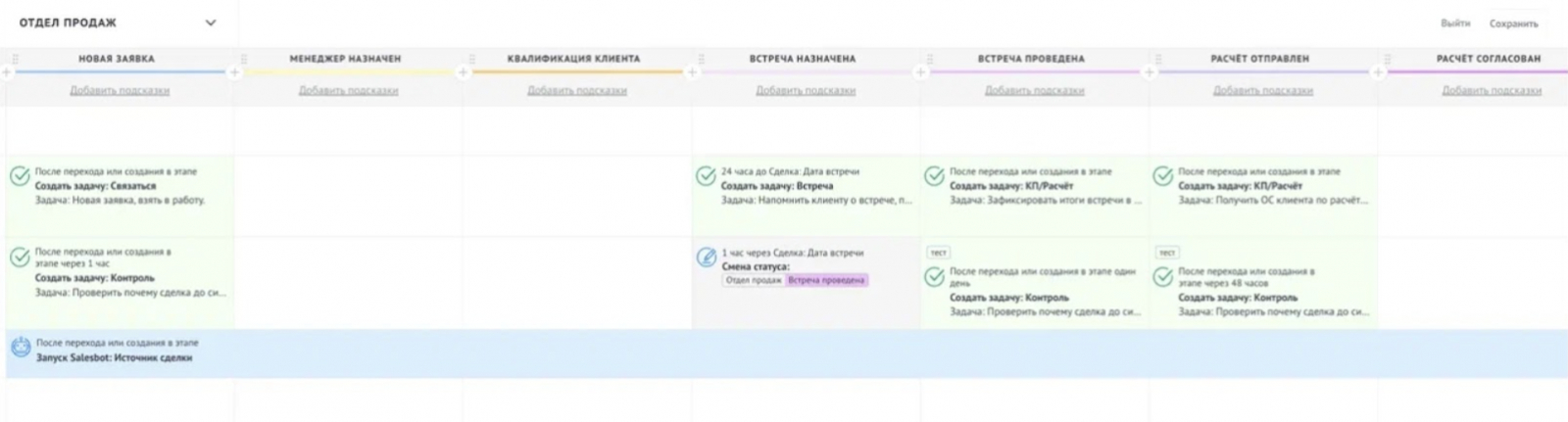Click plus icon before Встреча проведена column
1568x422 pixels.
(x=920, y=72)
